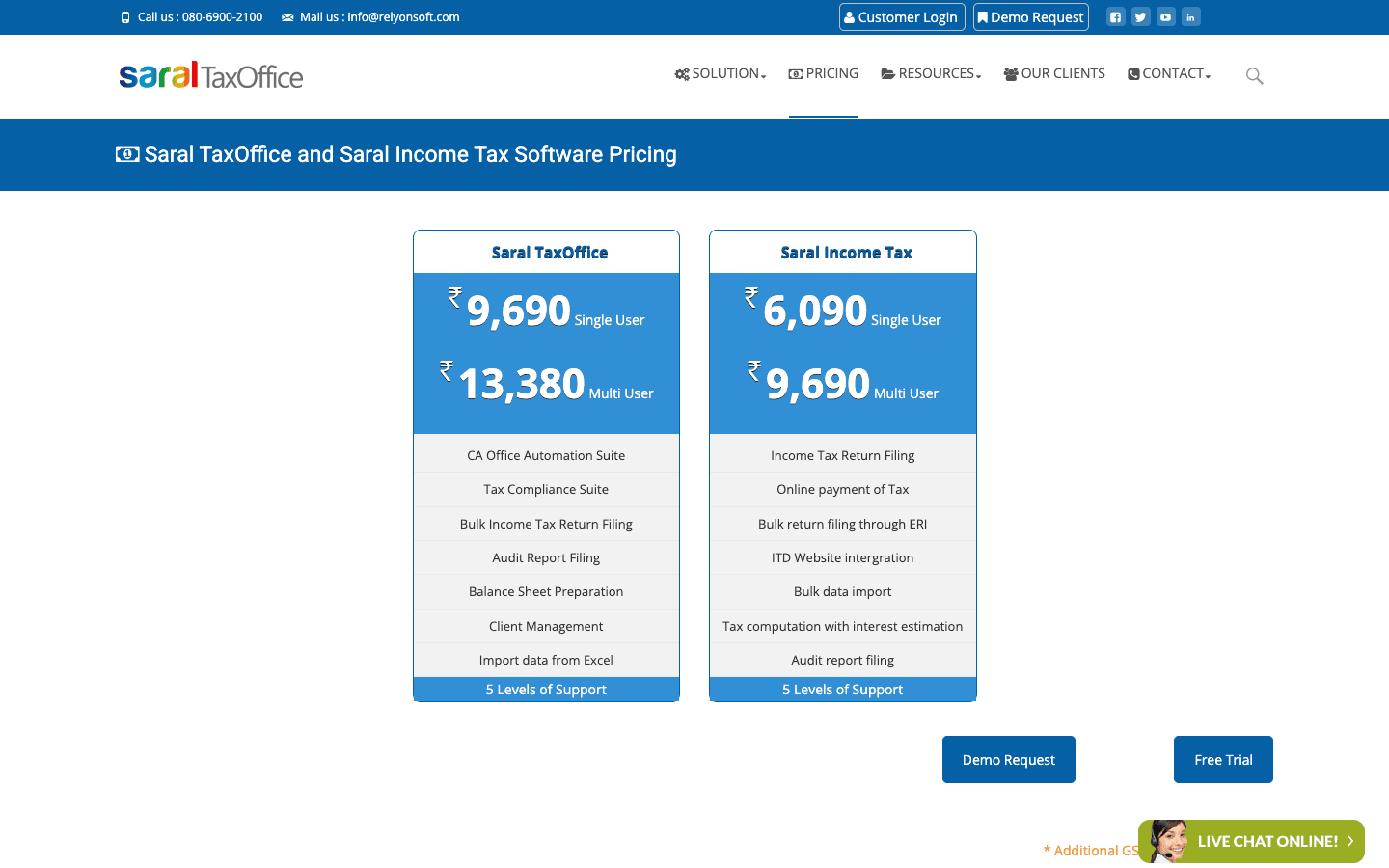Image resolution: width=1389 pixels, height=868 pixels.
Task: Click the top bar Demo Request button
Action: 1031,17
